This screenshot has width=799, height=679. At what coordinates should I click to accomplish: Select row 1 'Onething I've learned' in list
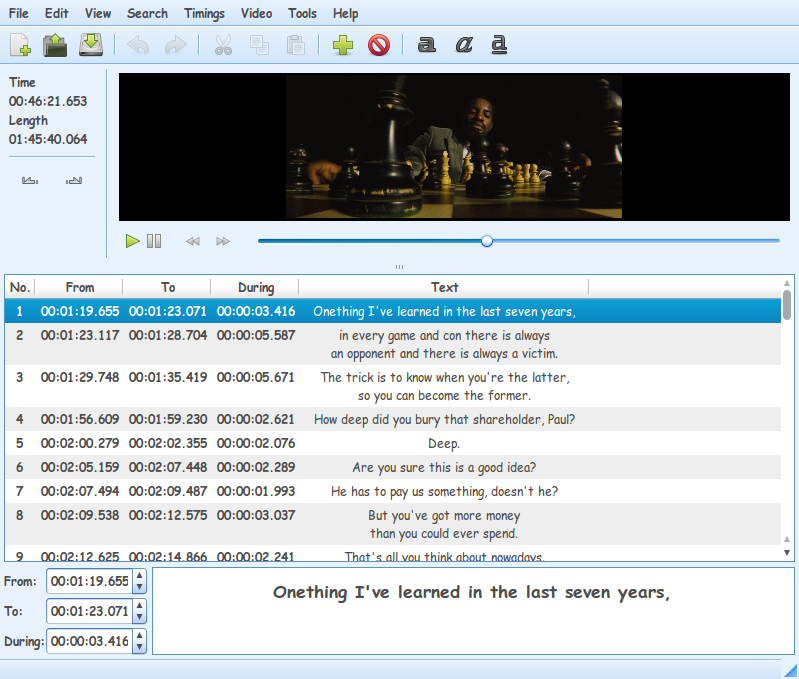pyautogui.click(x=393, y=311)
